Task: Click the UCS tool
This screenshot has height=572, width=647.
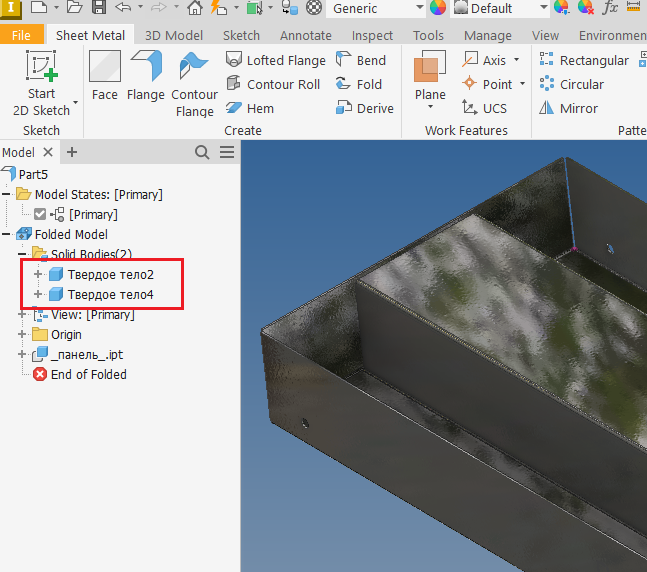Action: click(x=484, y=108)
